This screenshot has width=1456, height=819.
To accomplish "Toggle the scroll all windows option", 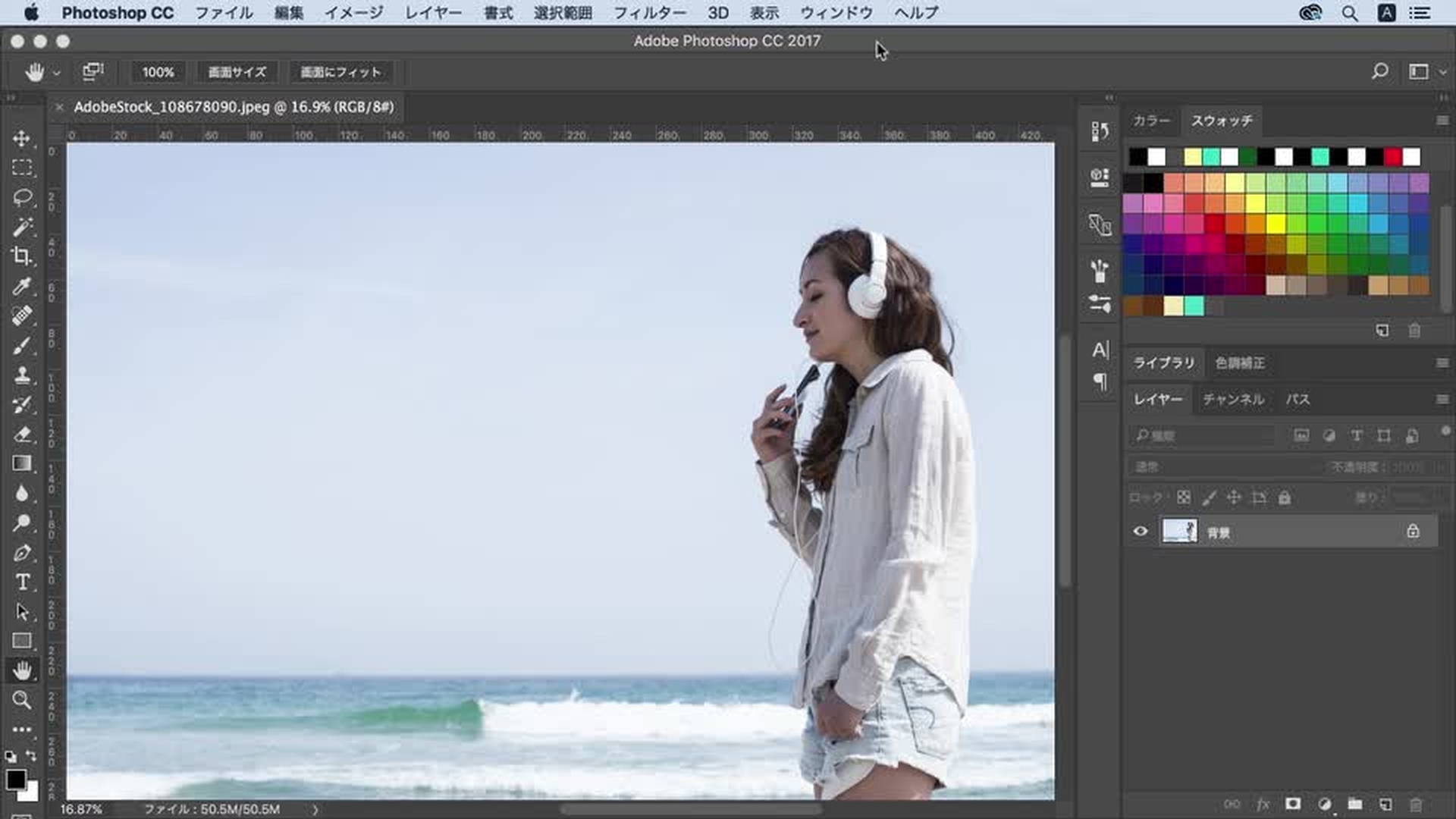I will point(93,71).
